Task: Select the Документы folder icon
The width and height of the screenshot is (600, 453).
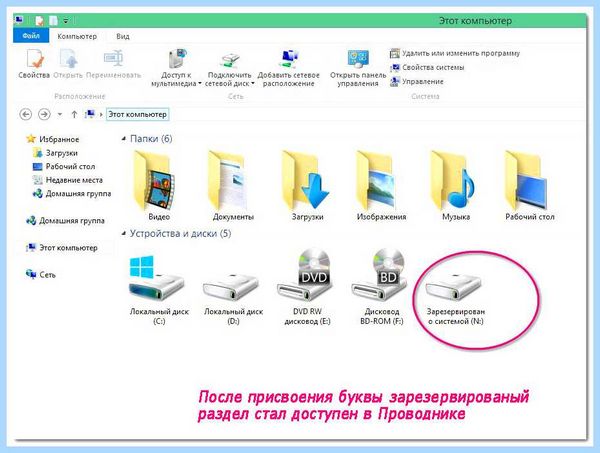Action: click(x=233, y=186)
